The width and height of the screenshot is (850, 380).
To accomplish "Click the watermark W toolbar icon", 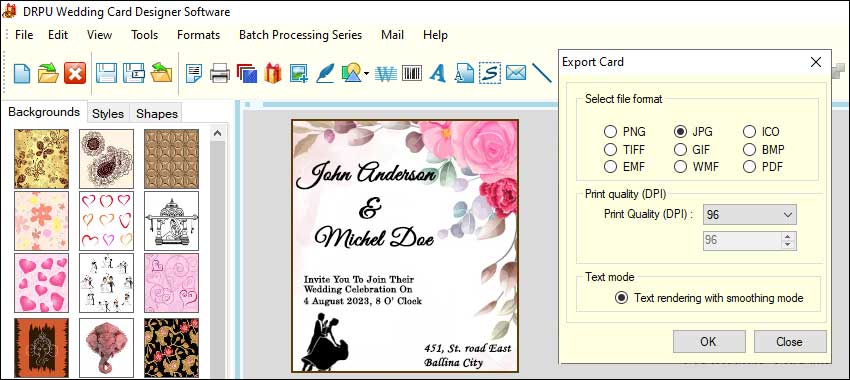I will click(386, 73).
